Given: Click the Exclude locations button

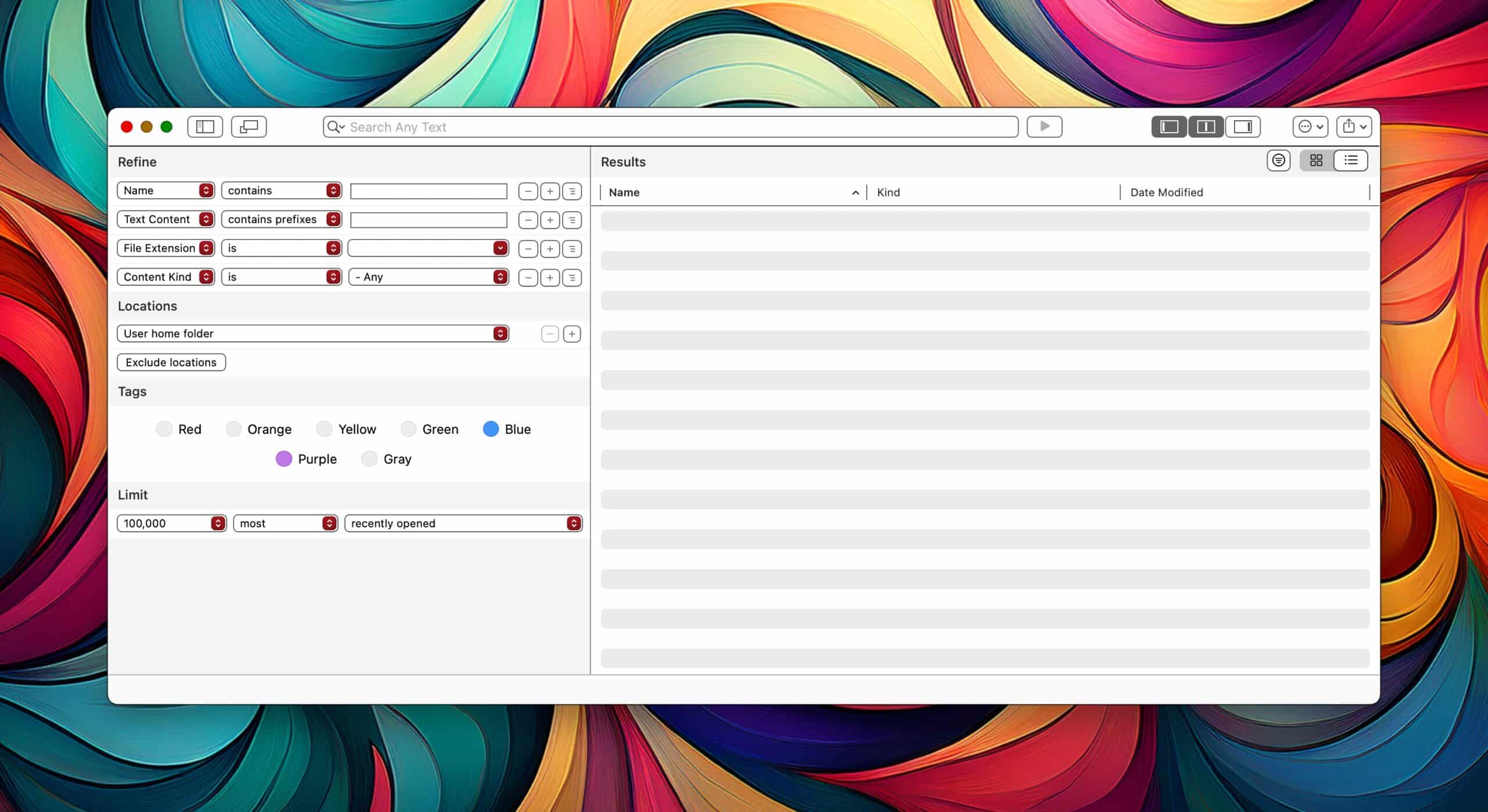Looking at the screenshot, I should (171, 362).
